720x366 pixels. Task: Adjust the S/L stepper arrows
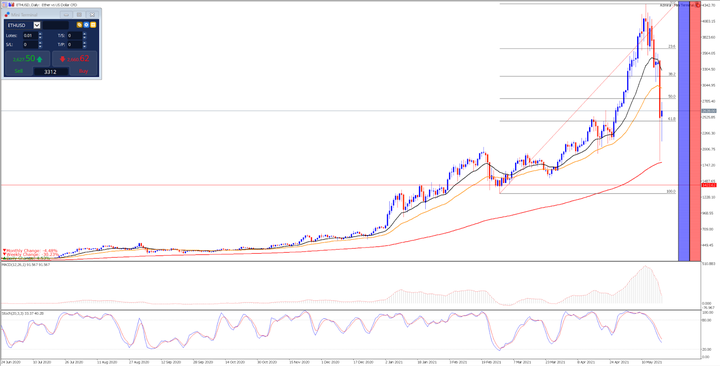pyautogui.click(x=40, y=45)
